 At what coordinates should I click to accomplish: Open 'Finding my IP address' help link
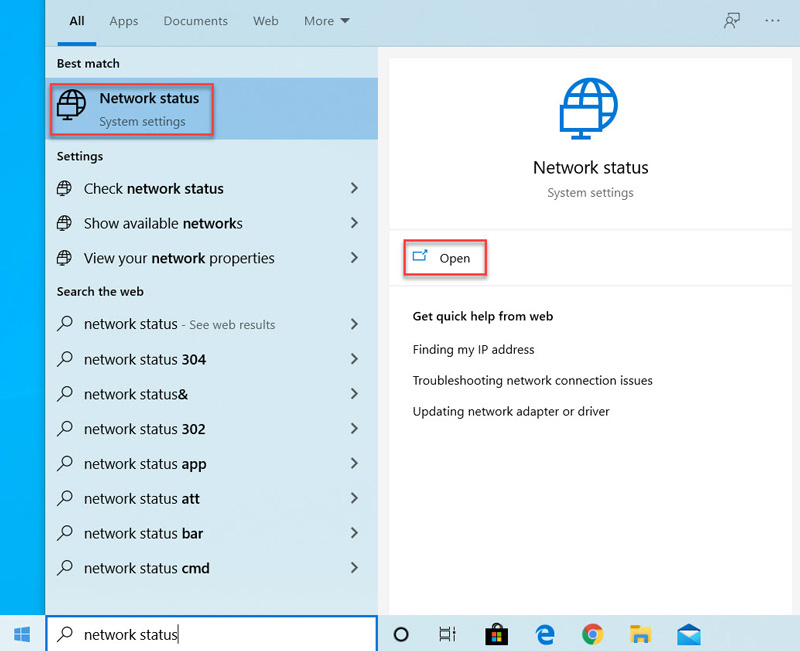(473, 350)
